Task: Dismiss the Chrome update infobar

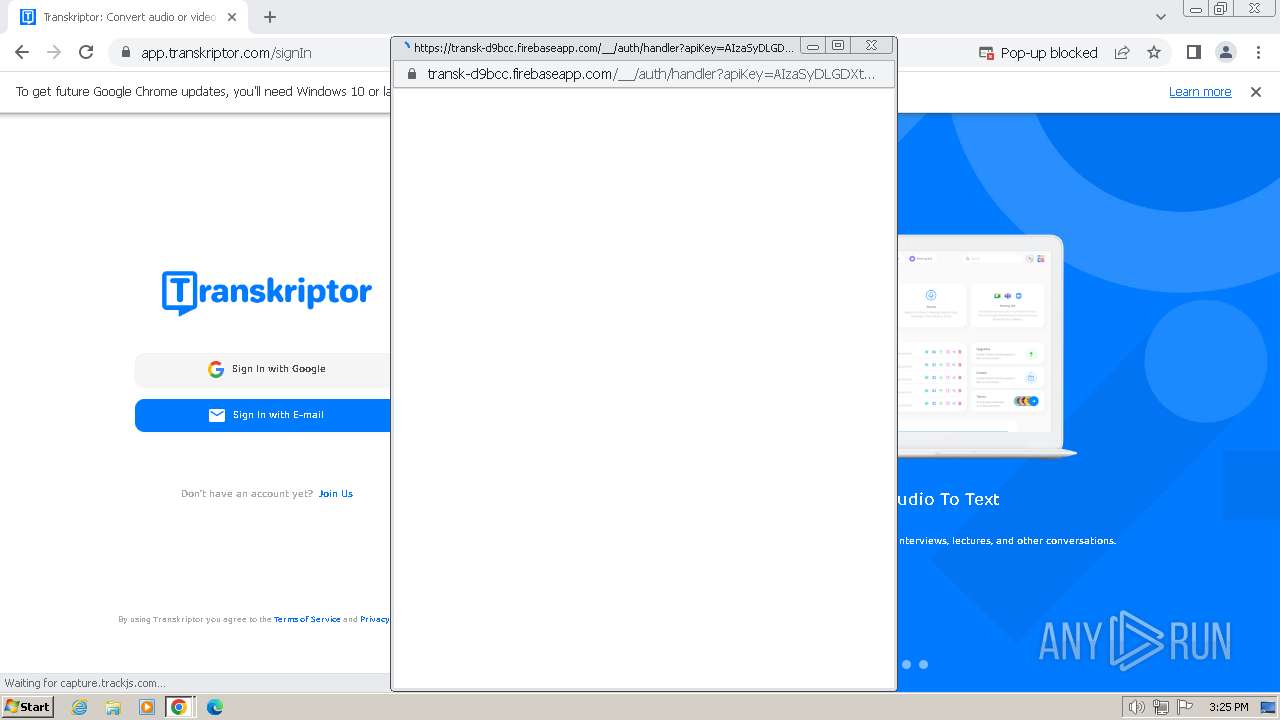Action: [x=1256, y=92]
